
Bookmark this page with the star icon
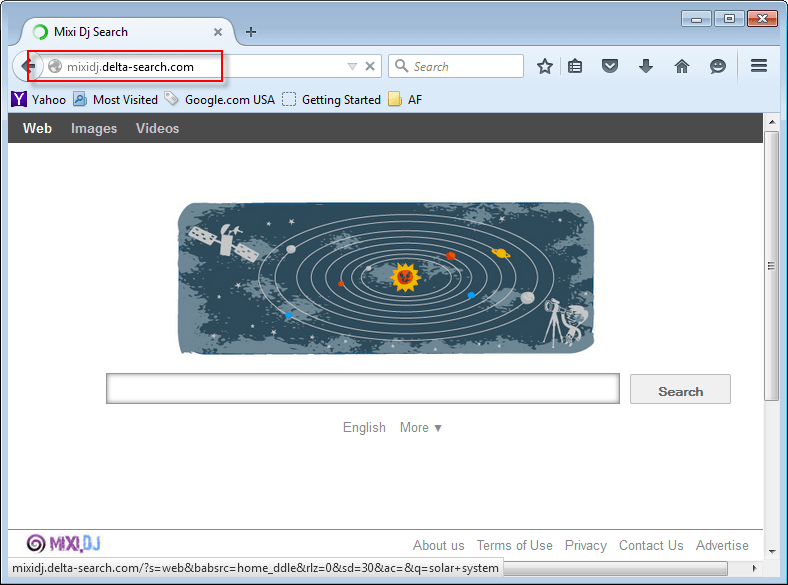point(545,66)
